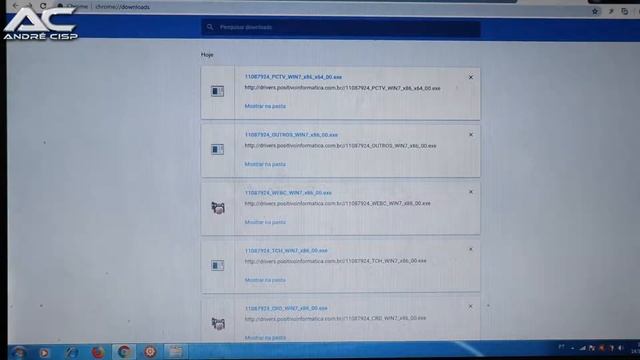
Task: Open Firefox from the taskbar
Action: [x=98, y=352]
